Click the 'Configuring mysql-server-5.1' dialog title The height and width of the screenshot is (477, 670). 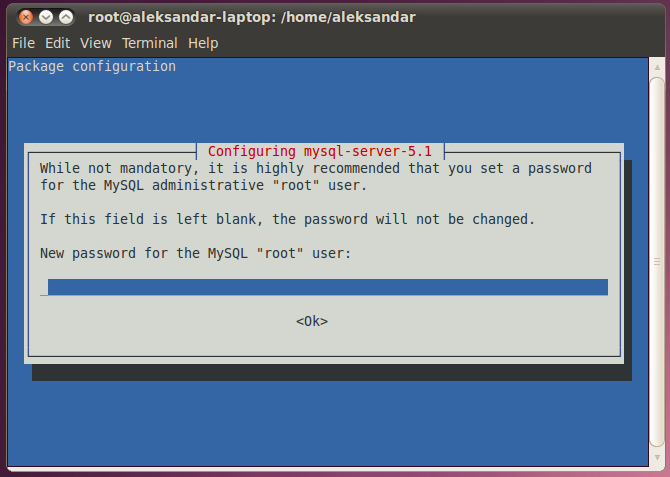click(x=320, y=151)
